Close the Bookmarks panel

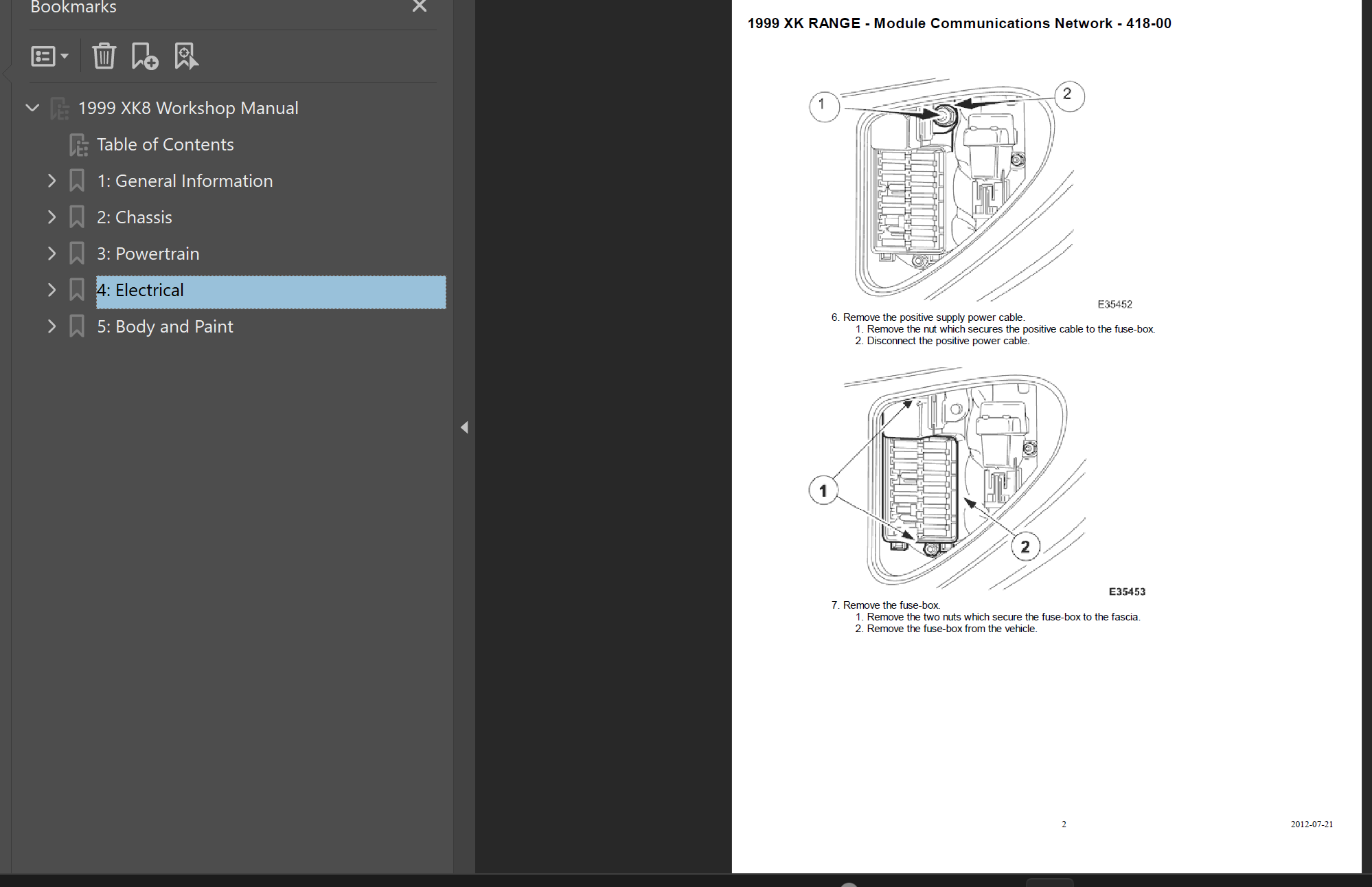419,7
